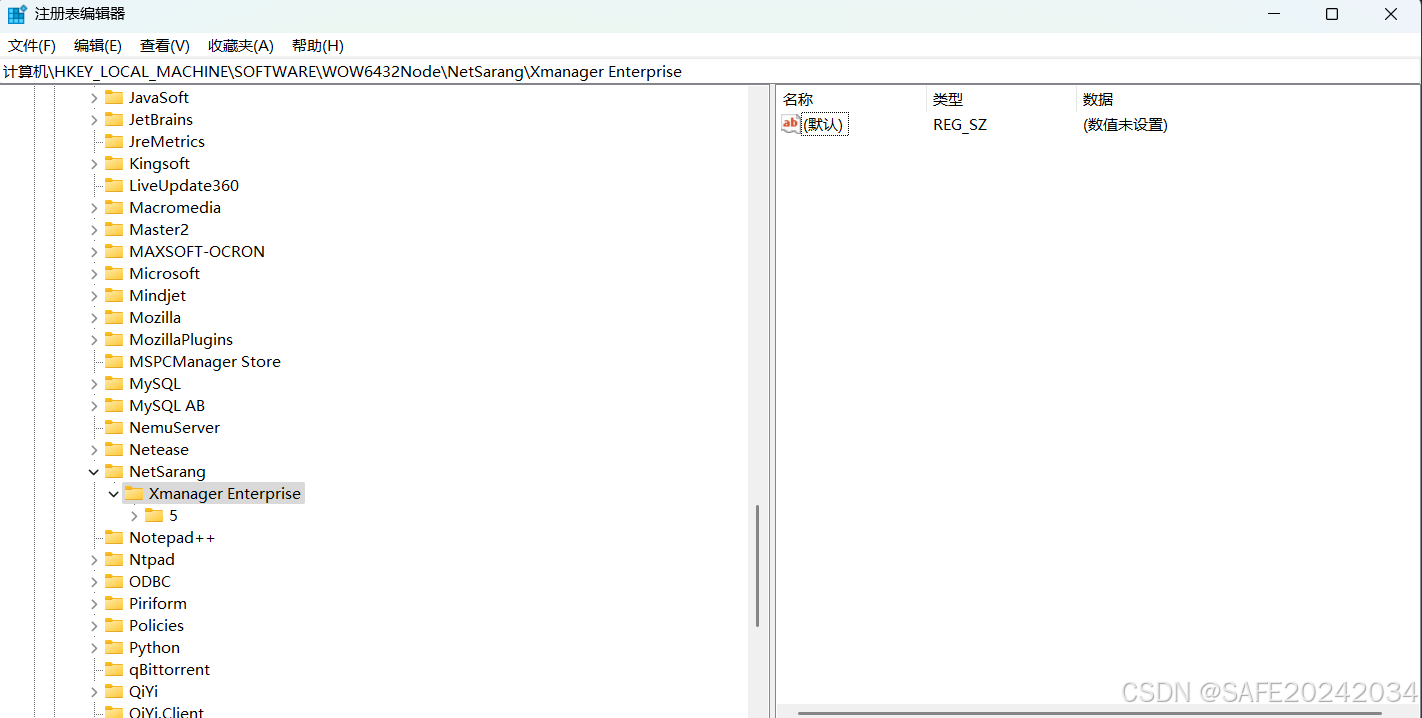Click the open Xmanager Enterprise folder icon
Image resolution: width=1422 pixels, height=718 pixels.
(134, 493)
